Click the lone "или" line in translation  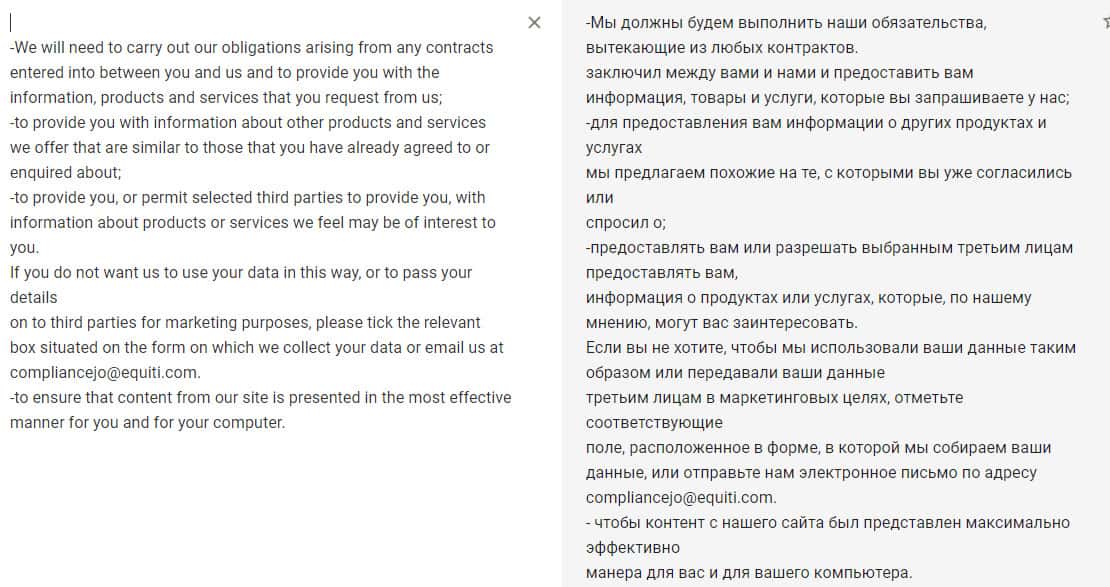pos(600,197)
